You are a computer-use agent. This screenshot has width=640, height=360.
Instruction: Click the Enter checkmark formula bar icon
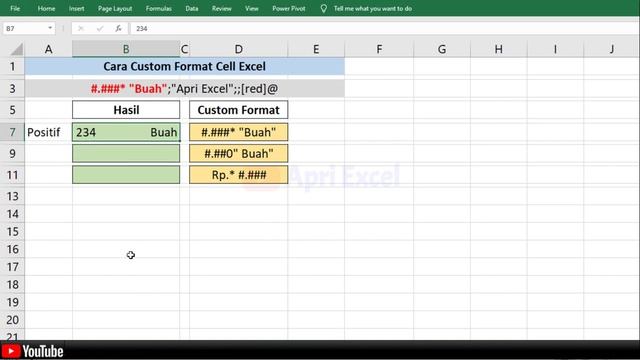[x=100, y=29]
